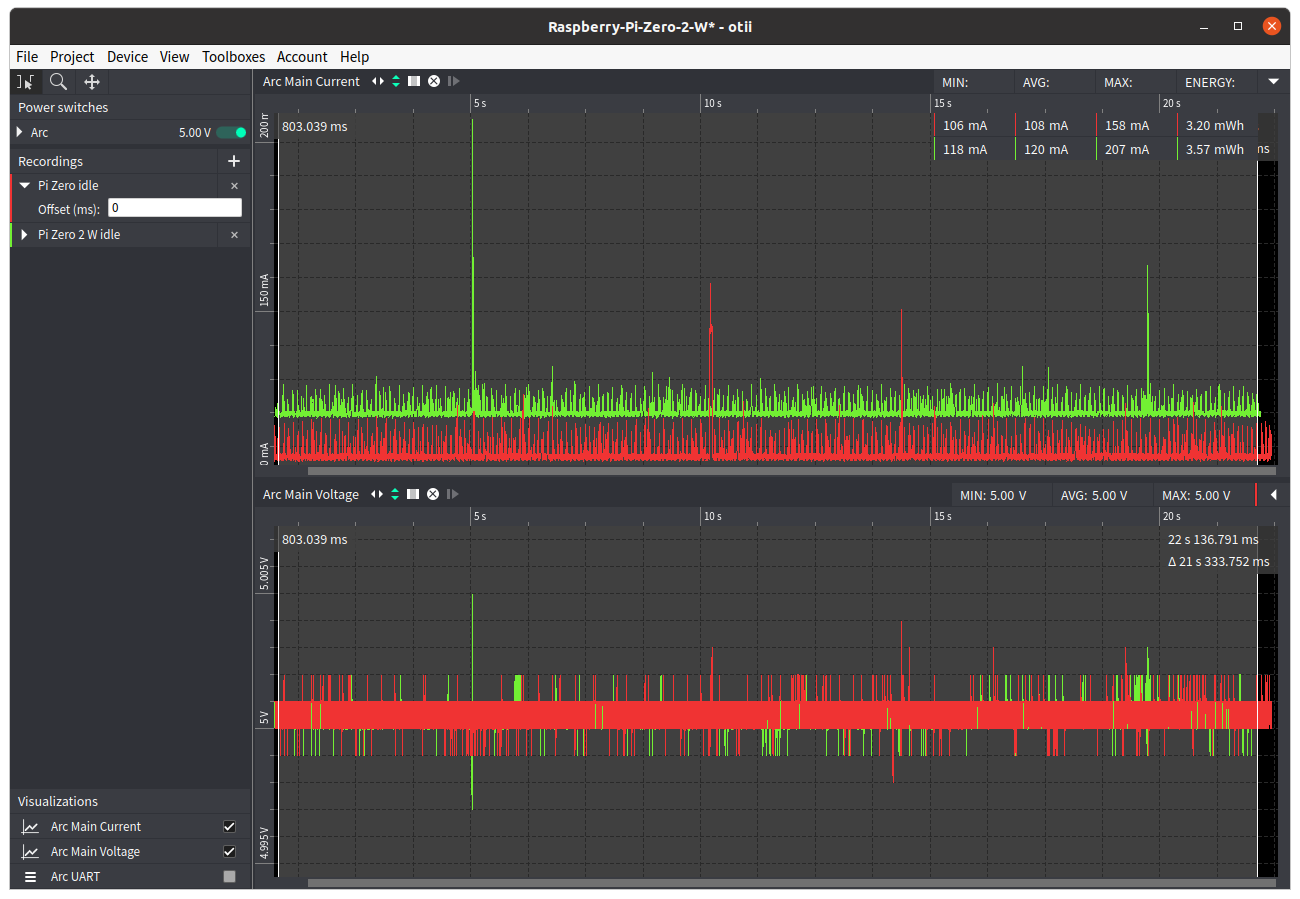Select the Pi Zero idle recording name
1300x899 pixels.
coord(68,186)
